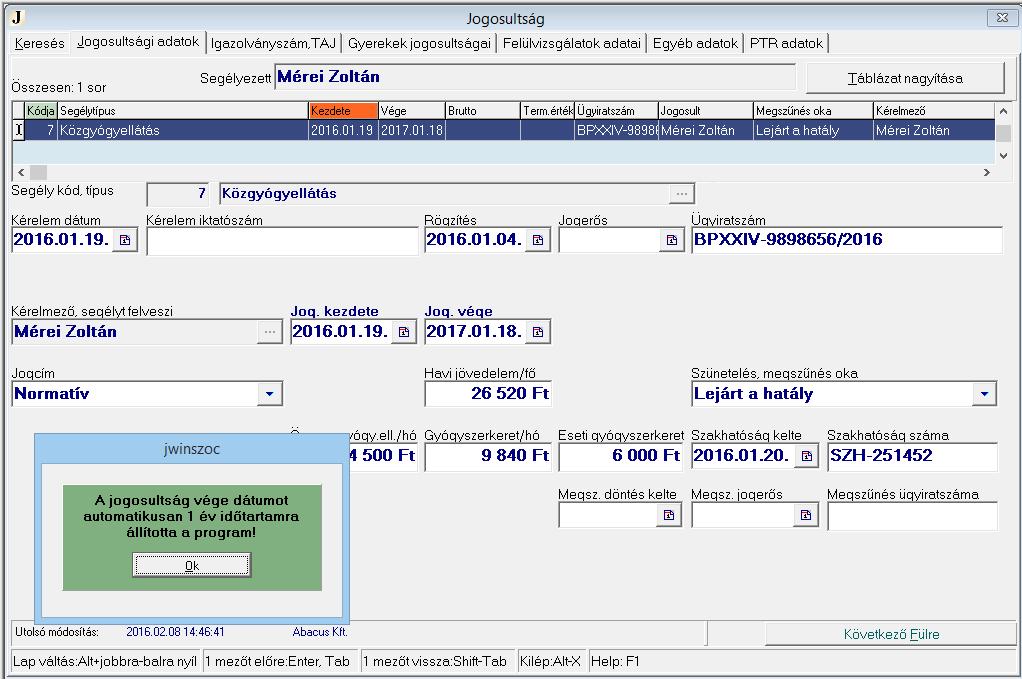Screen dimensions: 1022x679
Task: Click the table horizontal scrollbar left arrow
Action: (x=21, y=173)
